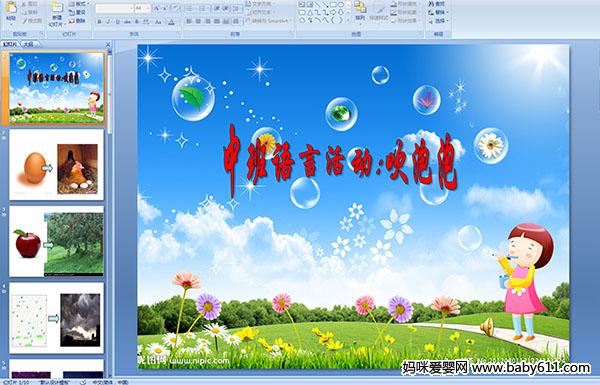Select the egg and hen slide thumbnail

coord(57,165)
